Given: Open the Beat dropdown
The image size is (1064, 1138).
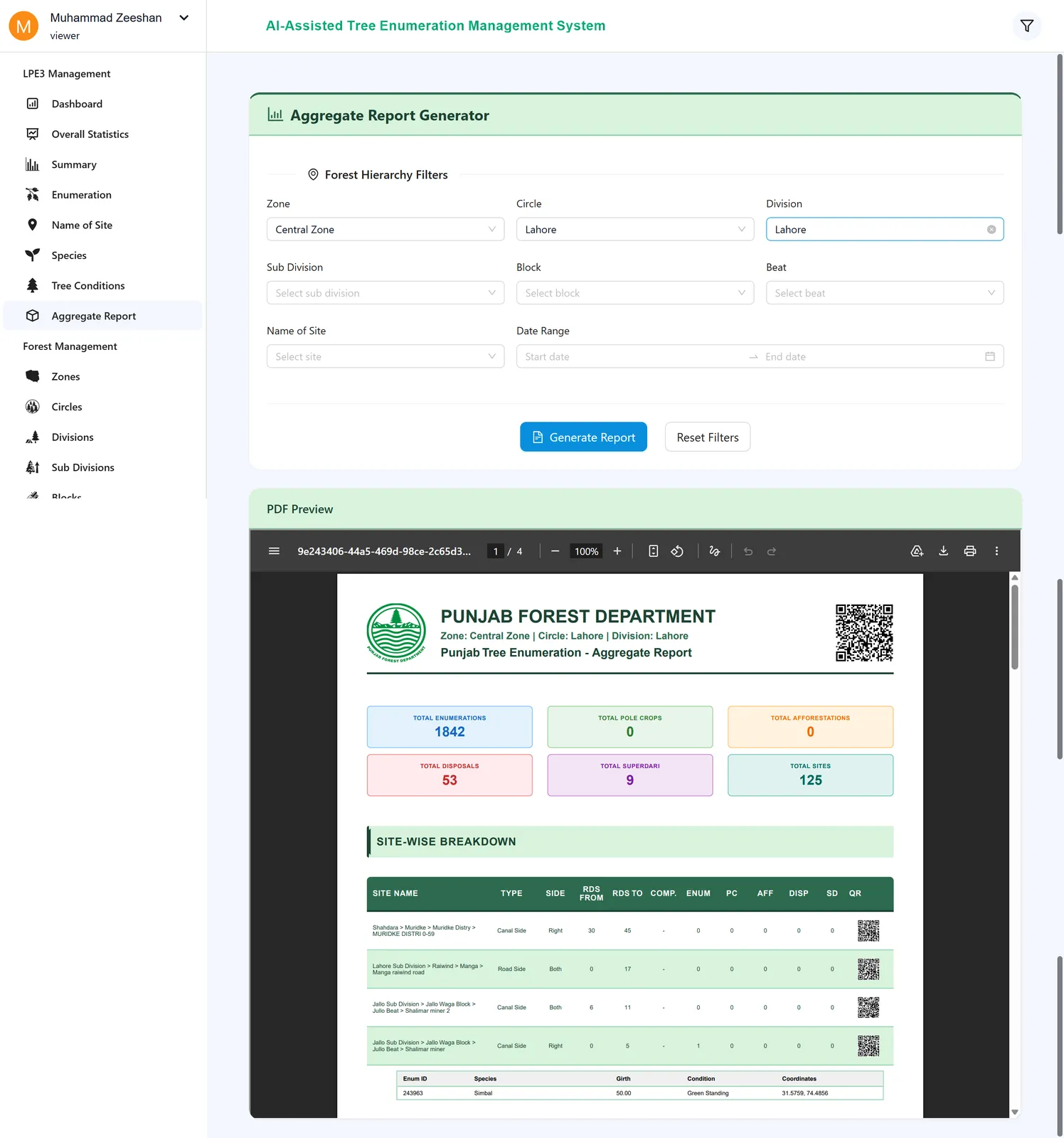Looking at the screenshot, I should pyautogui.click(x=885, y=293).
